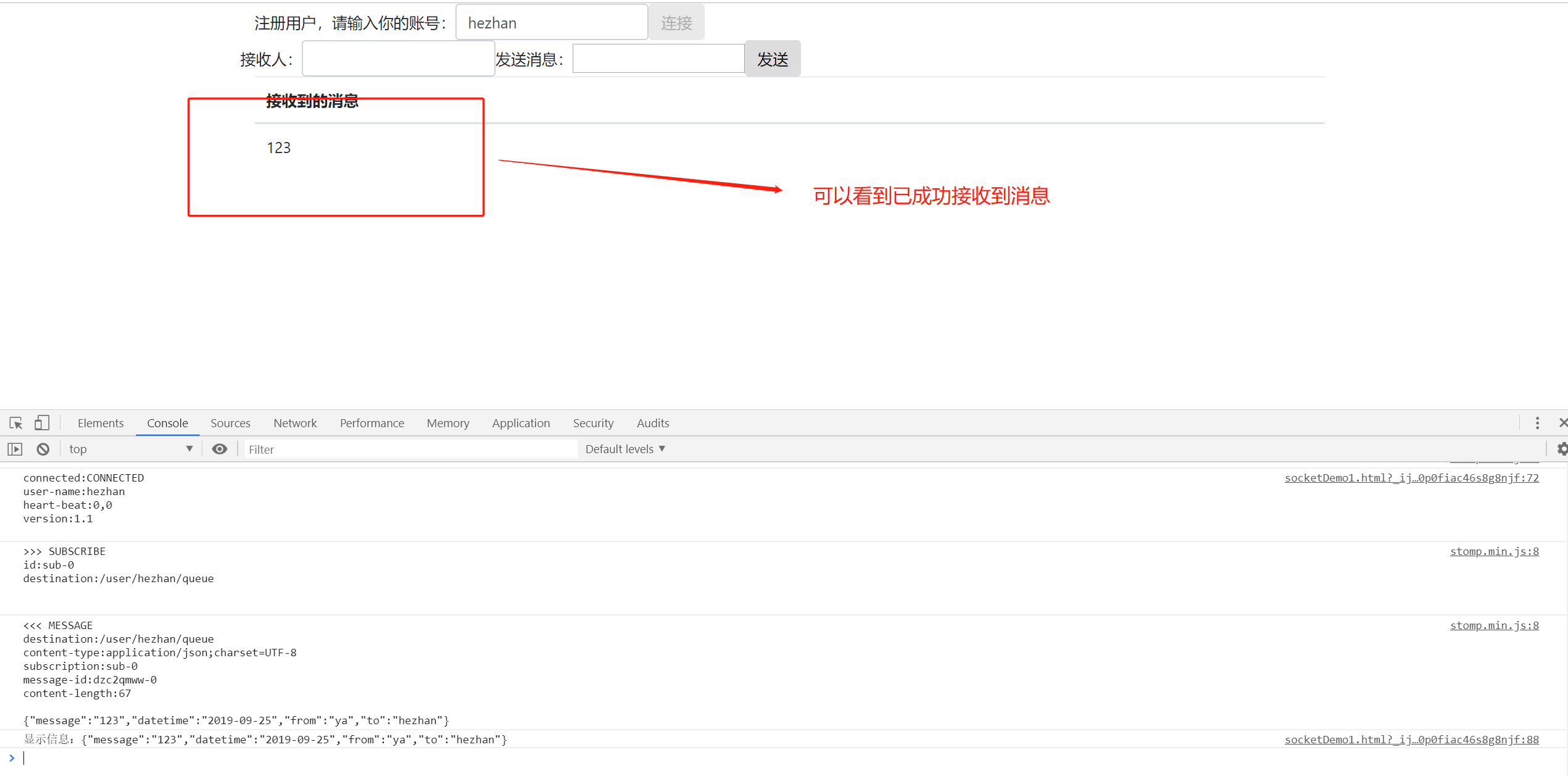Open DevTools three-dot customize menu
Viewport: 1568px width, 776px height.
[x=1537, y=423]
